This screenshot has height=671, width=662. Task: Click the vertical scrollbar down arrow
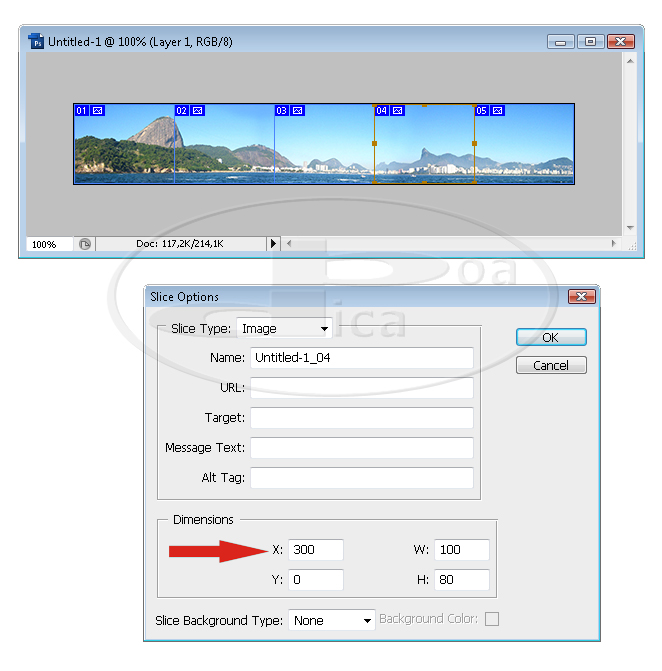[x=630, y=228]
